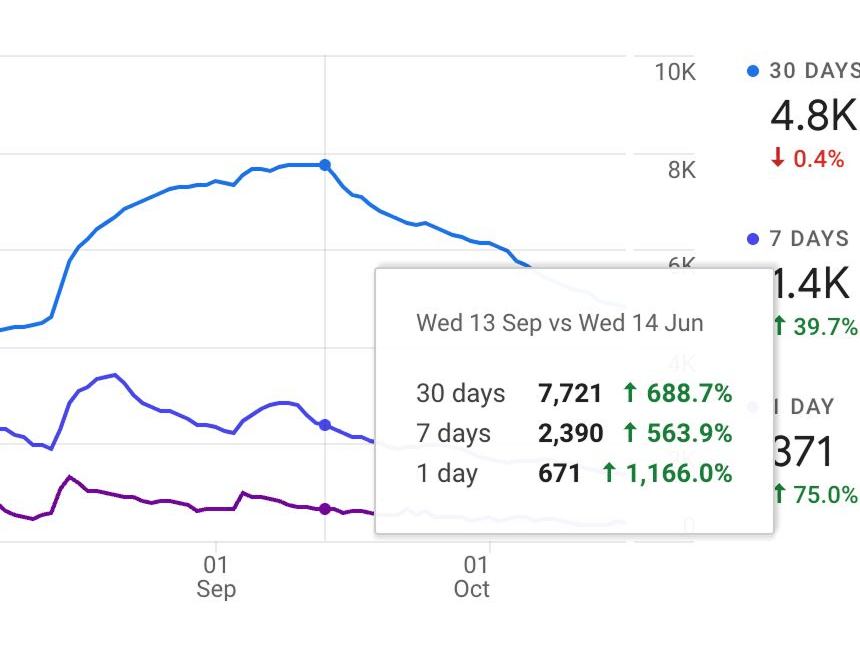860x645 pixels.
Task: Click the 4.8K thirty-day total
Action: click(813, 117)
